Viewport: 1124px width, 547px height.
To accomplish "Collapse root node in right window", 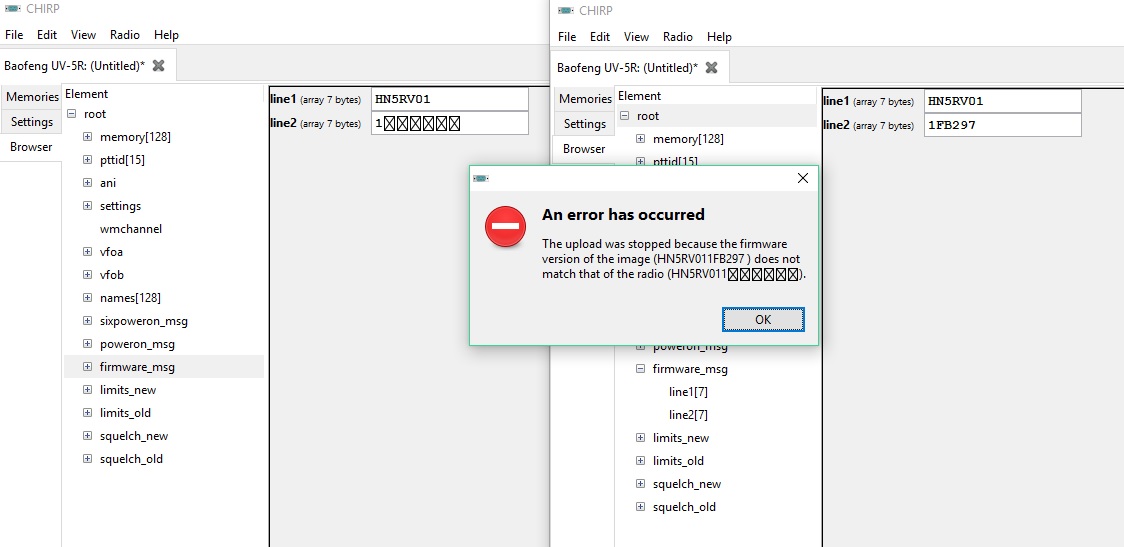I will coord(624,116).
